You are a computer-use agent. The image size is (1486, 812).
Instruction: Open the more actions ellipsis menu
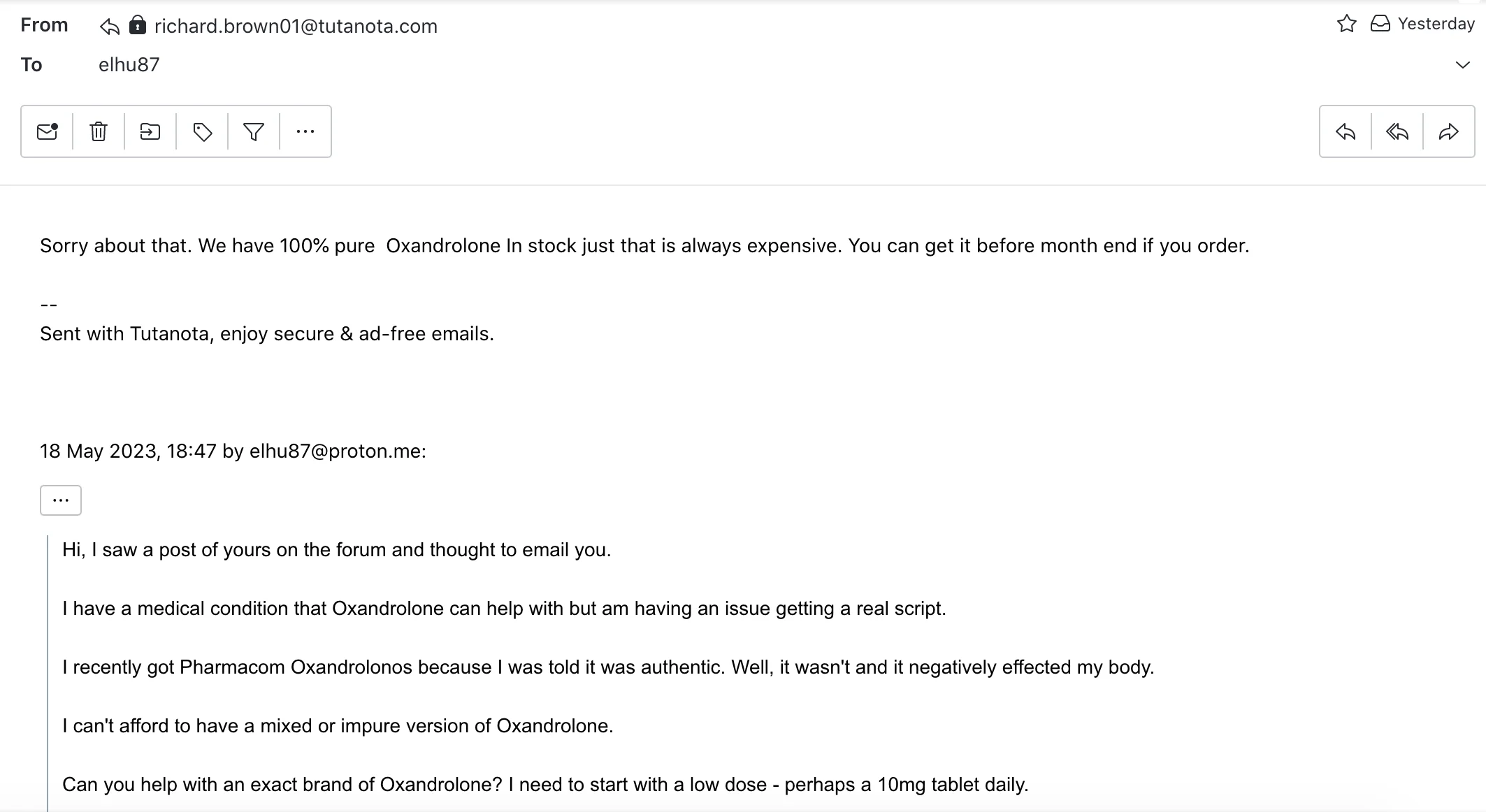coord(305,131)
